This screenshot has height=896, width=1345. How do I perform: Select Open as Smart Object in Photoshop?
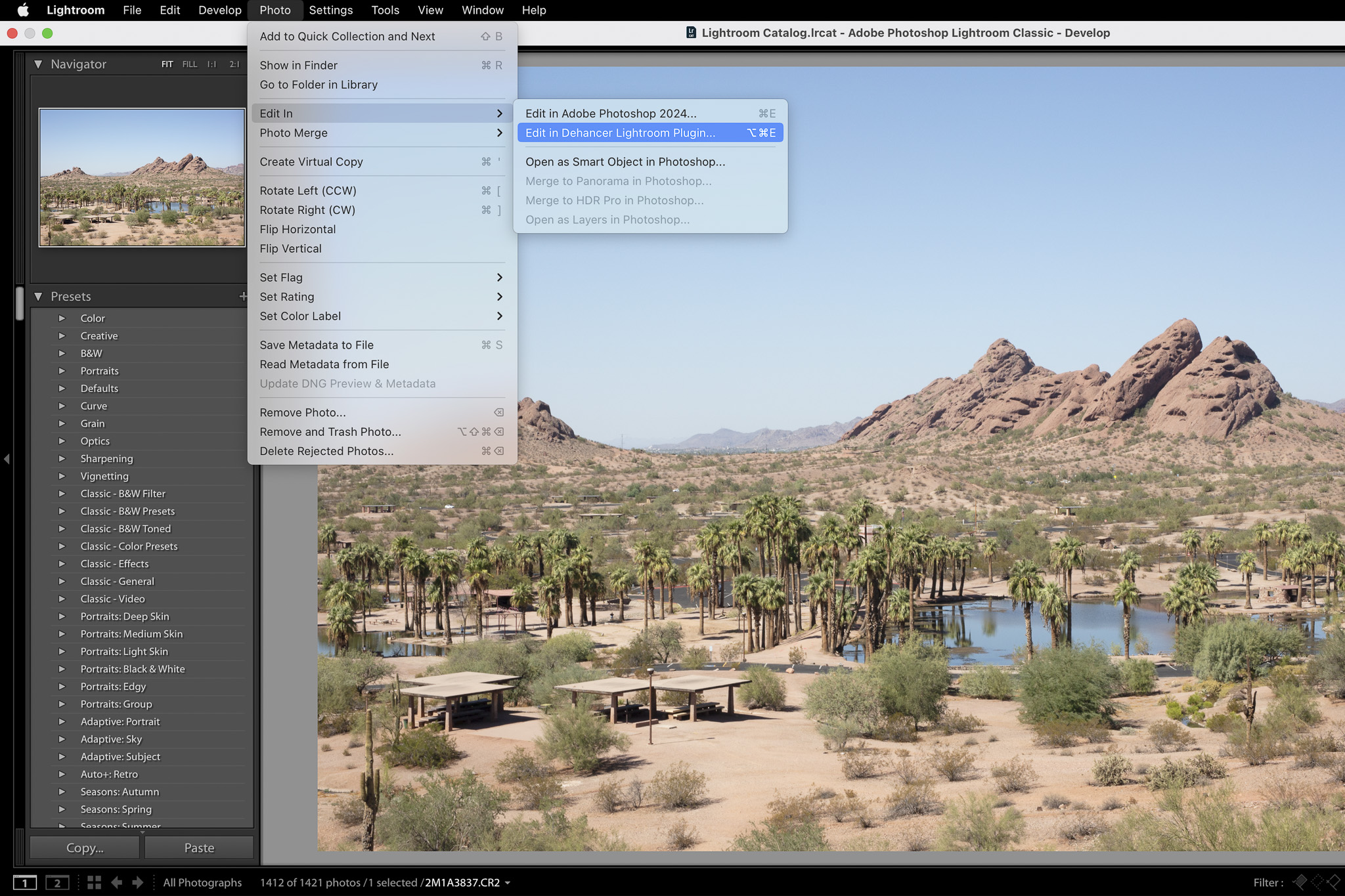point(650,161)
